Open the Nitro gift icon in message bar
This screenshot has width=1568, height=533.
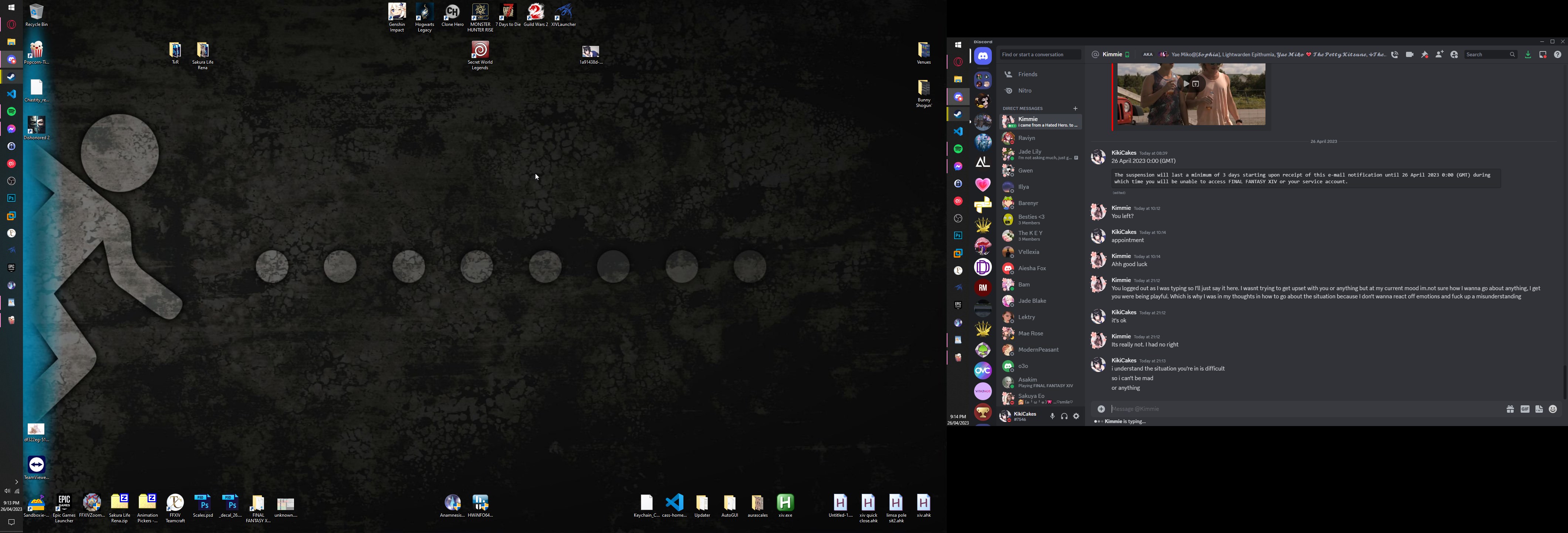tap(1510, 409)
